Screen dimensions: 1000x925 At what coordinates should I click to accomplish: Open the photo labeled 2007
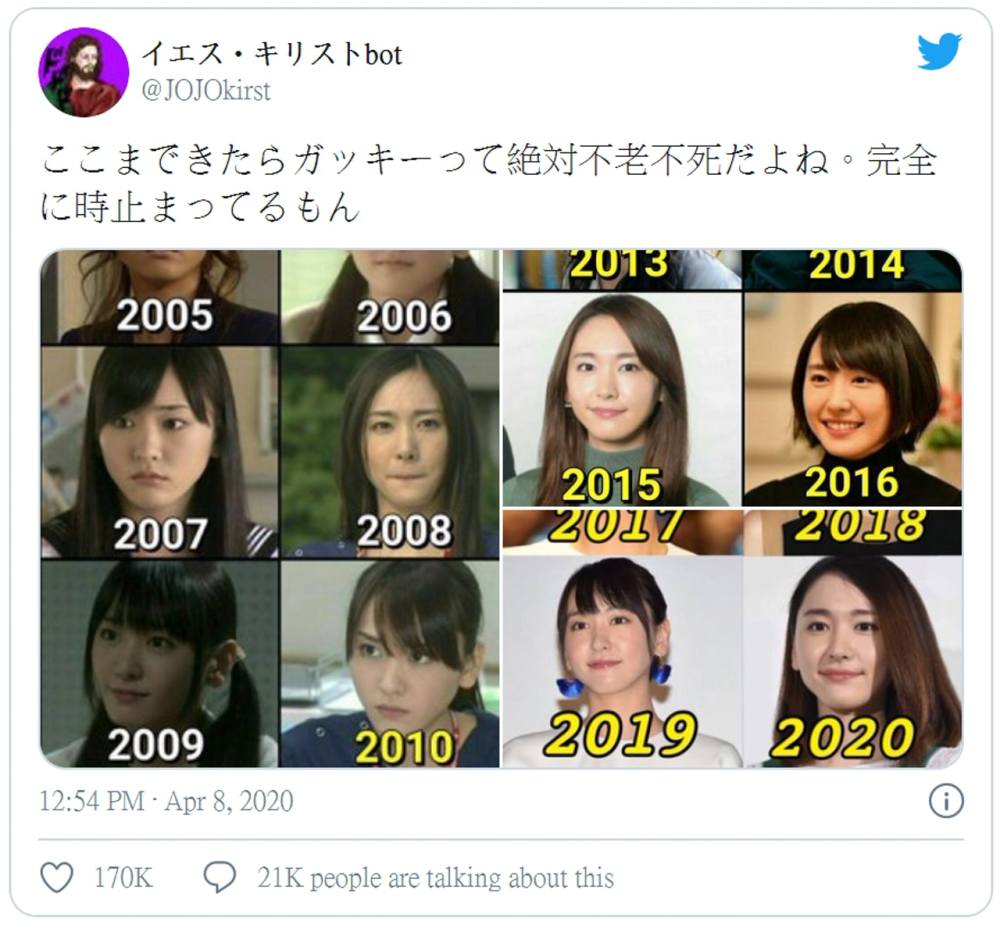pos(159,452)
